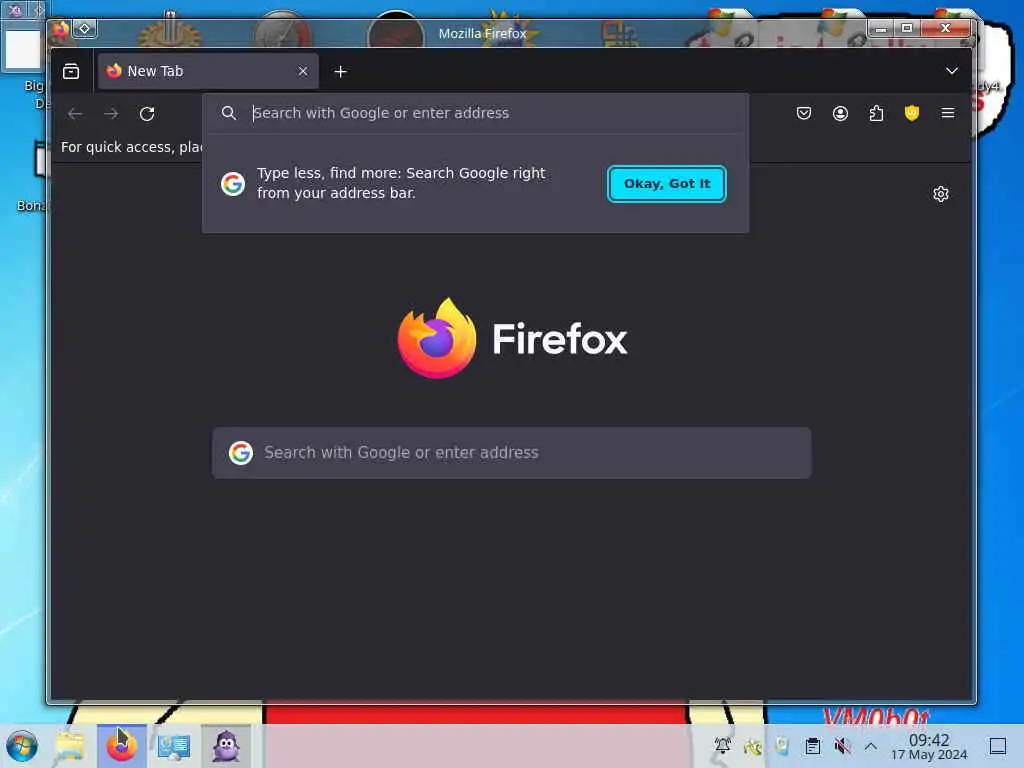Open the Extensions puzzle icon
The image size is (1024, 768).
[x=876, y=114]
